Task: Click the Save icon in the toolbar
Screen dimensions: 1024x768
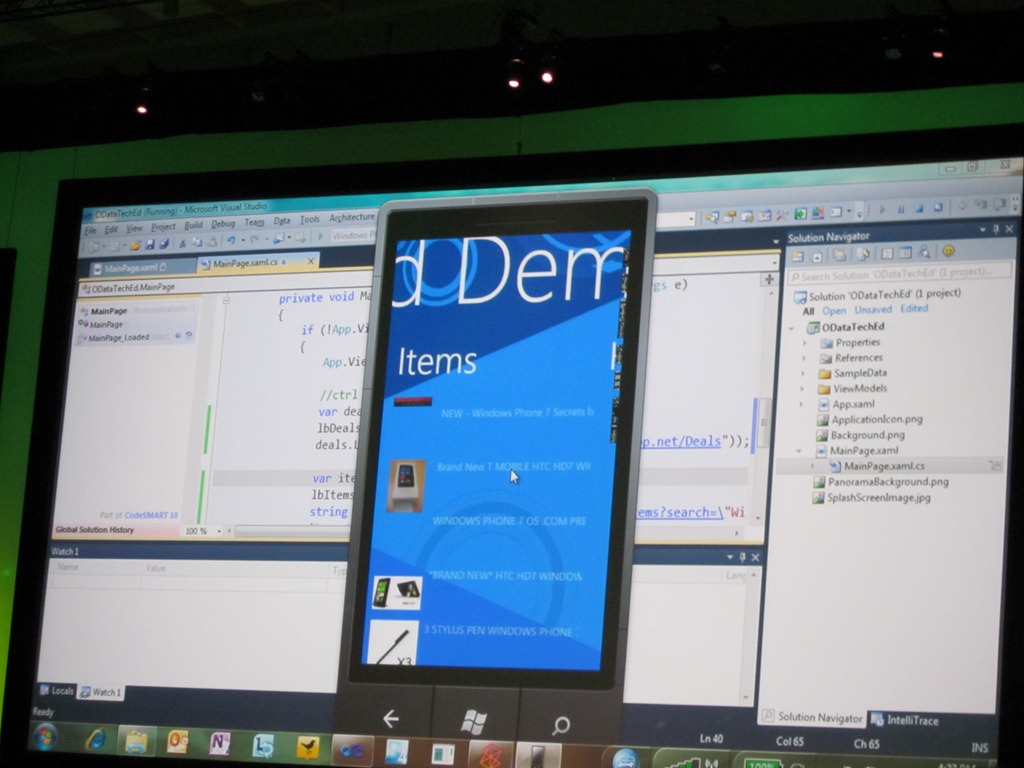Action: tap(151, 244)
